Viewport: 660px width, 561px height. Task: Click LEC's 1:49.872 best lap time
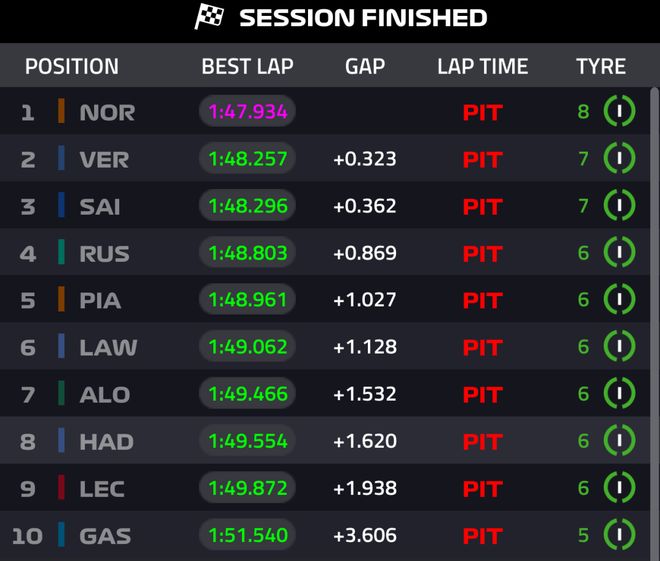248,488
